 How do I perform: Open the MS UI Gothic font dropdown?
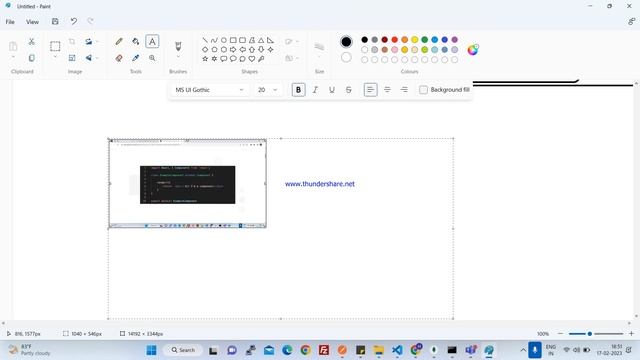coord(209,90)
